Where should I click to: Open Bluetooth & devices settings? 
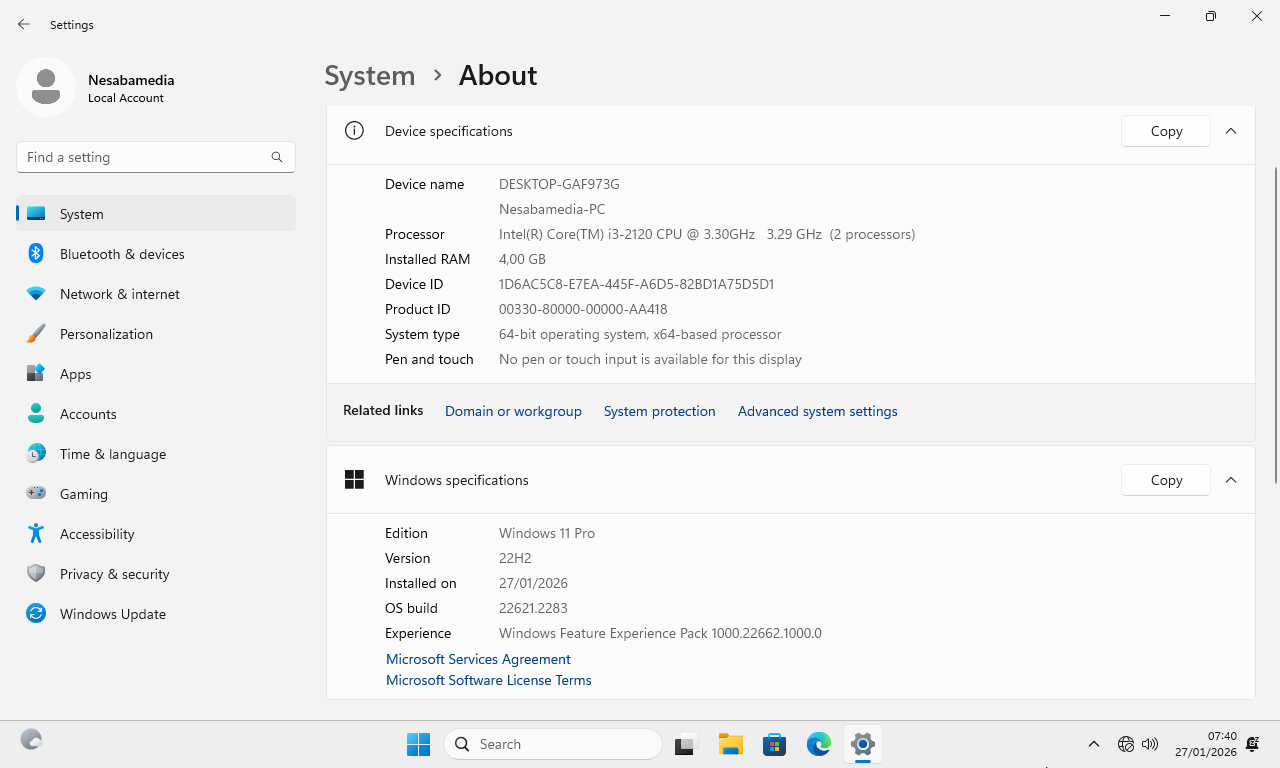(122, 254)
